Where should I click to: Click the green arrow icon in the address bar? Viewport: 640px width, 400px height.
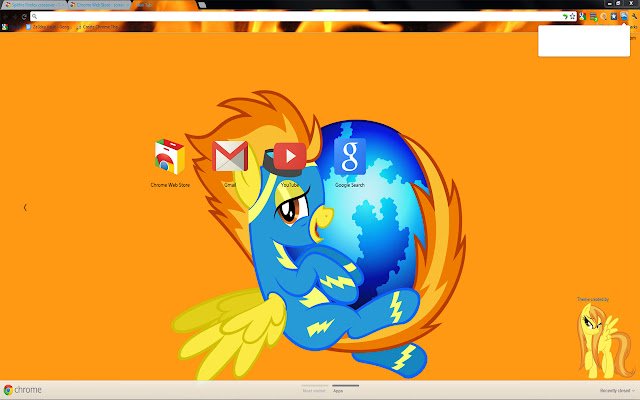(x=565, y=16)
